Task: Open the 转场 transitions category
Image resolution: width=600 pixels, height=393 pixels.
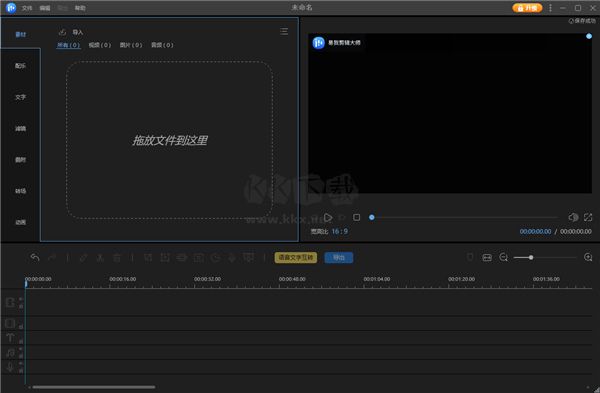Action: (21, 191)
